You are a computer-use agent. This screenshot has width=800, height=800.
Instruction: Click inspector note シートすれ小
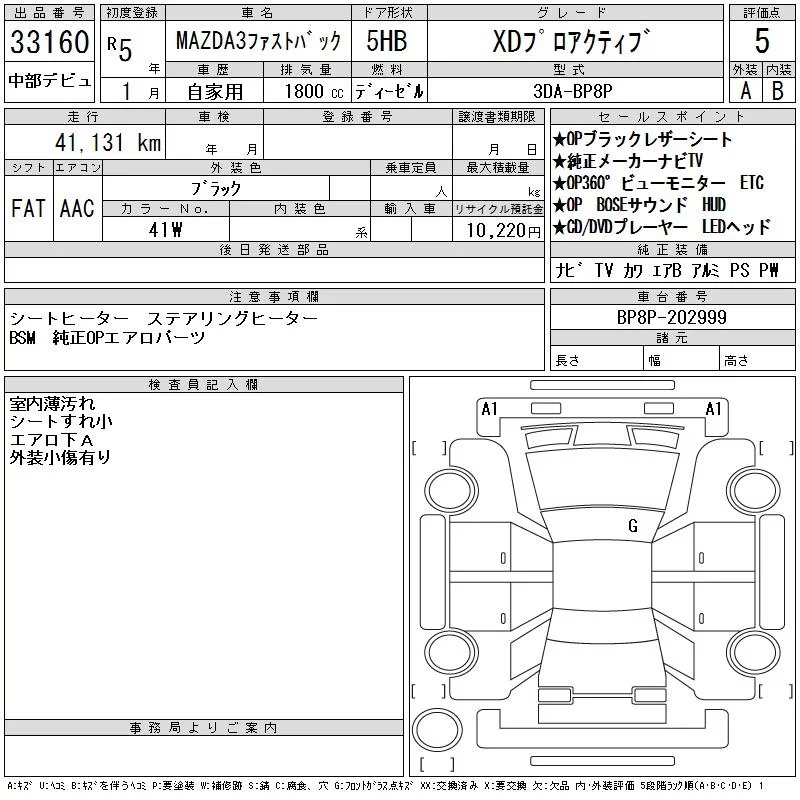coord(61,421)
